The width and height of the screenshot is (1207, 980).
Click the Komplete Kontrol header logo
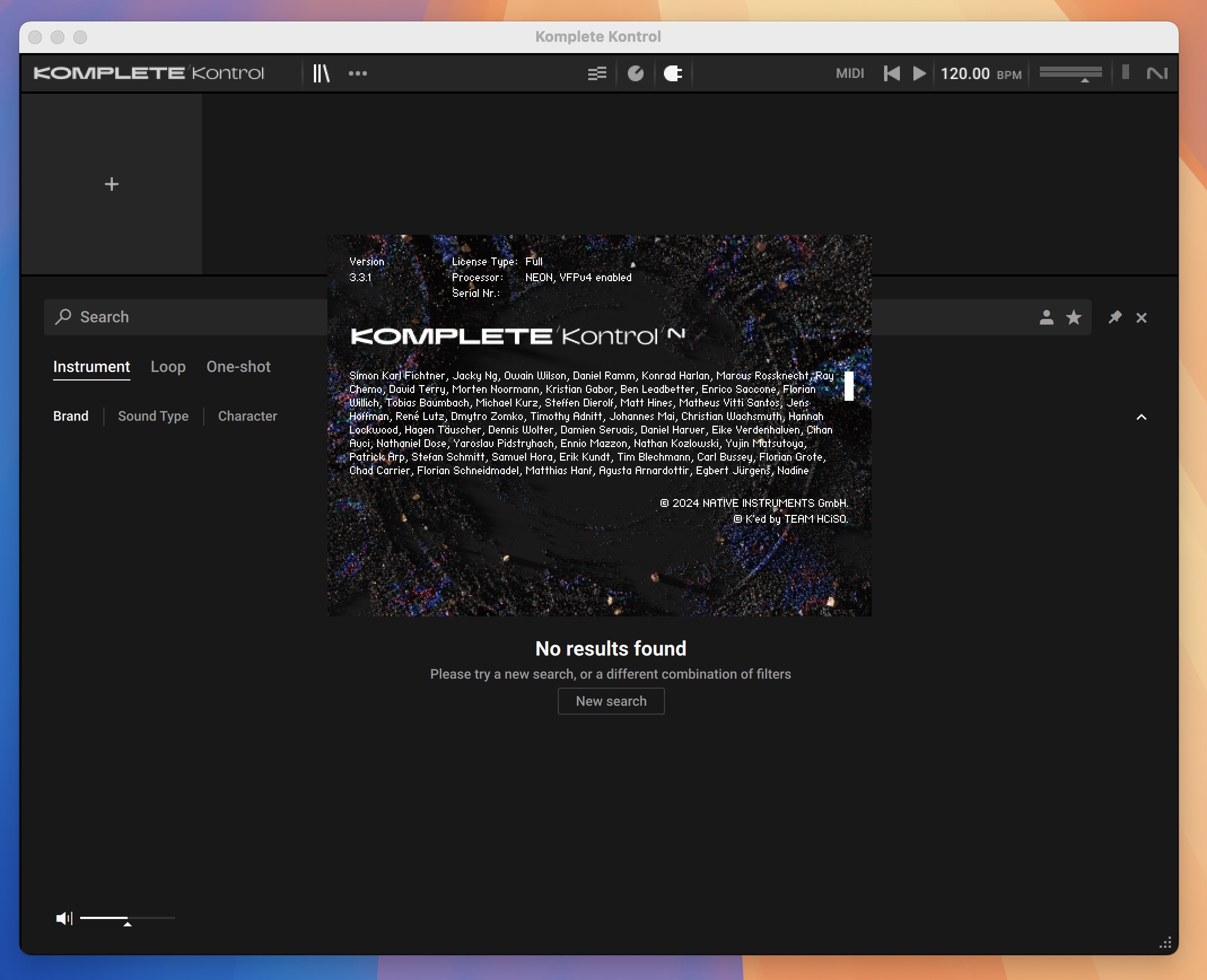pyautogui.click(x=148, y=73)
